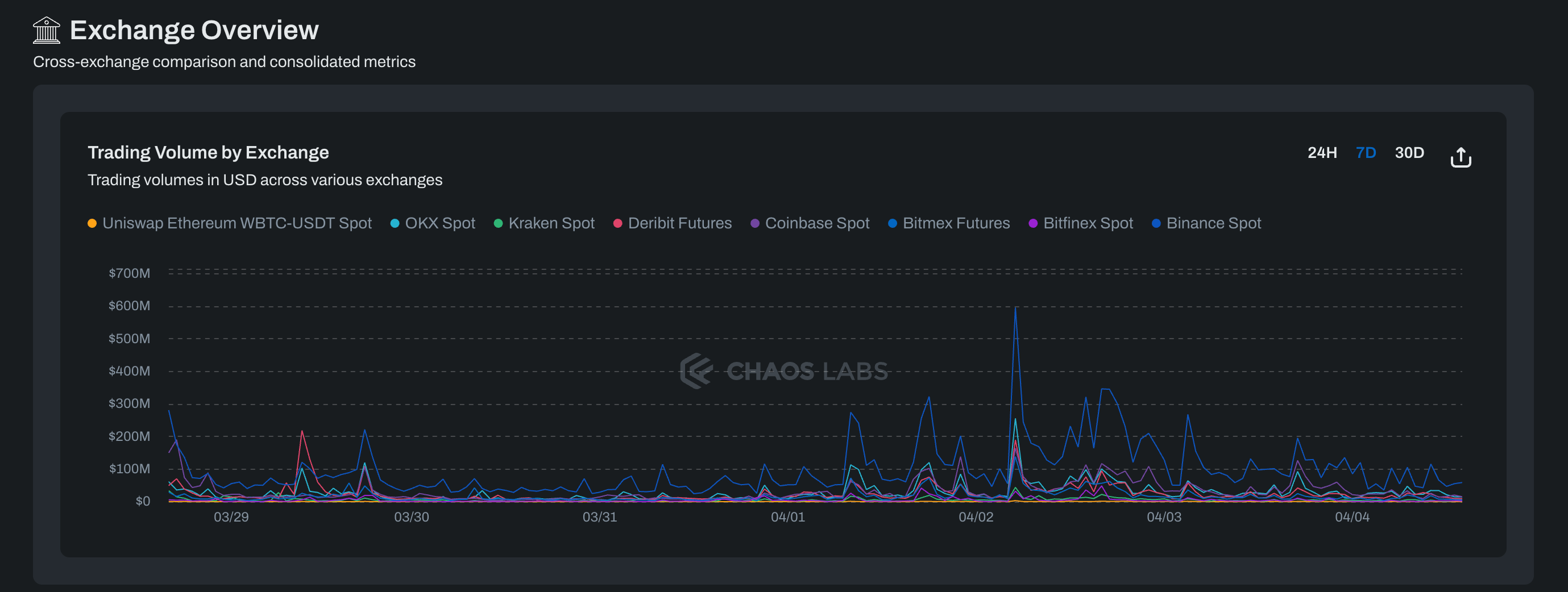
Task: Hide the OKX Spot series
Action: (x=433, y=223)
